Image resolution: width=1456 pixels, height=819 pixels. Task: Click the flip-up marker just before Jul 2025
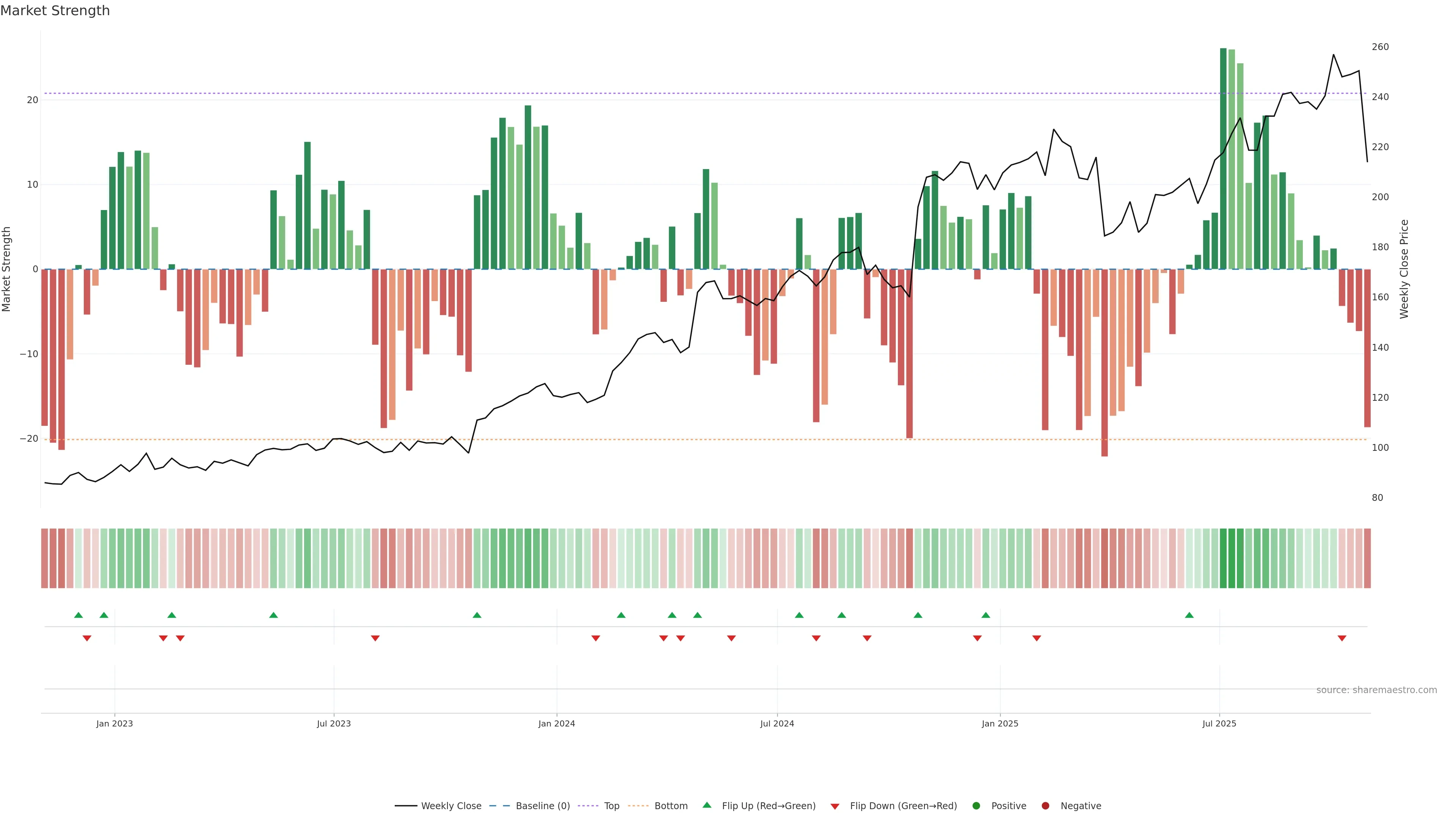1189,615
